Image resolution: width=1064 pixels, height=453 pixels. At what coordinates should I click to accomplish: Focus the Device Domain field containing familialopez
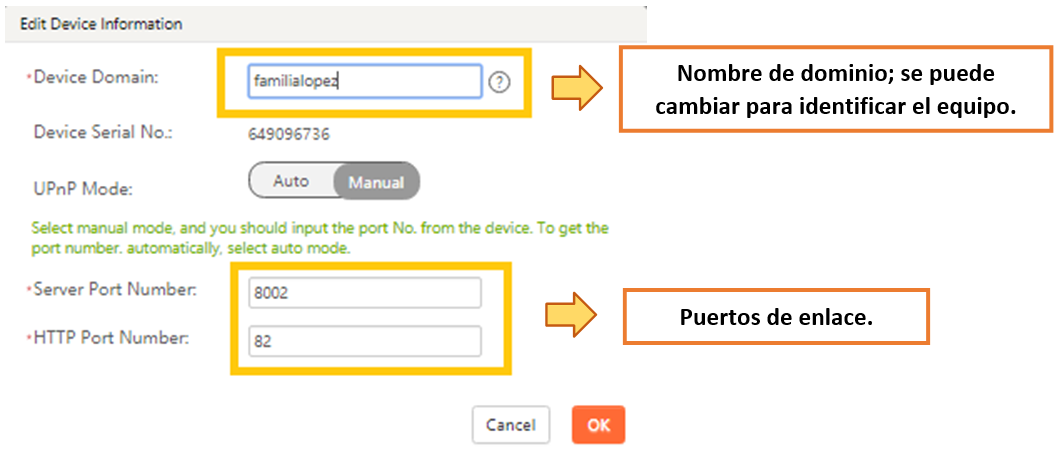coord(365,82)
